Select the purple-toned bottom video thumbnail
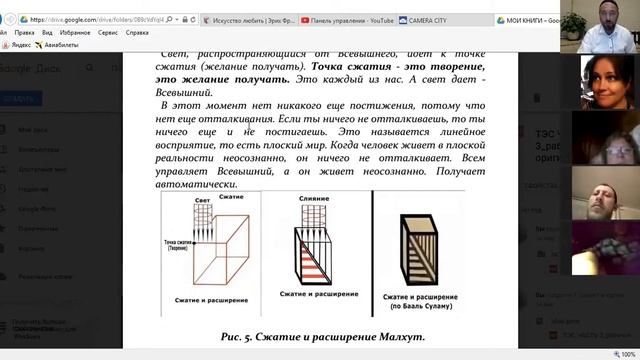This screenshot has width=640, height=360. tap(606, 248)
